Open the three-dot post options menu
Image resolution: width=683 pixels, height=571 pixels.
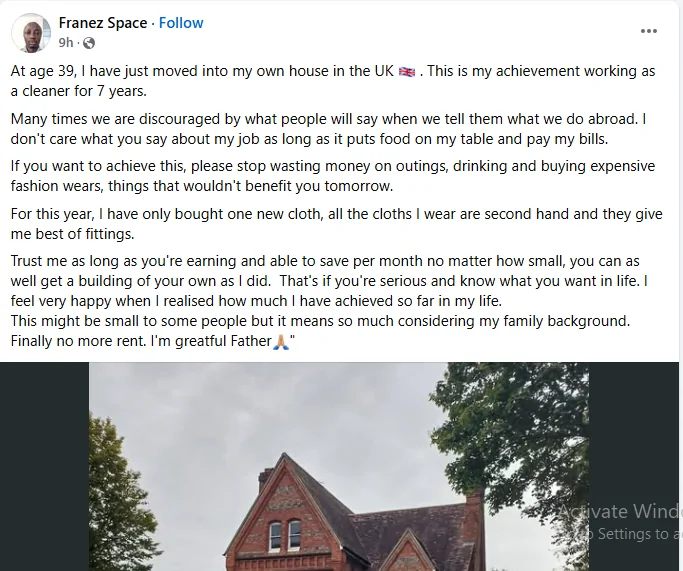649,31
